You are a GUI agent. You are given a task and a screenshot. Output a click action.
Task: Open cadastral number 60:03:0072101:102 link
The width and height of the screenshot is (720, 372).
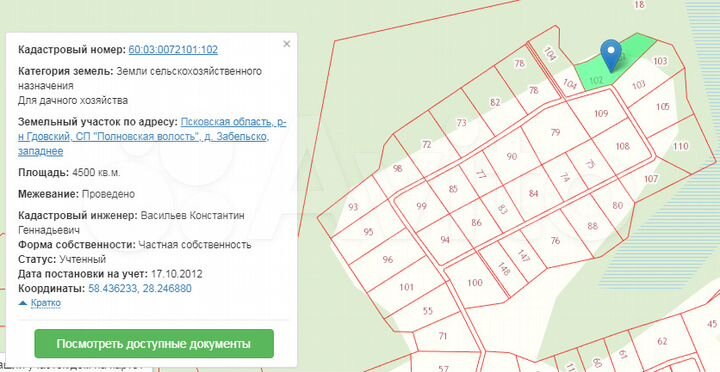pyautogui.click(x=173, y=50)
